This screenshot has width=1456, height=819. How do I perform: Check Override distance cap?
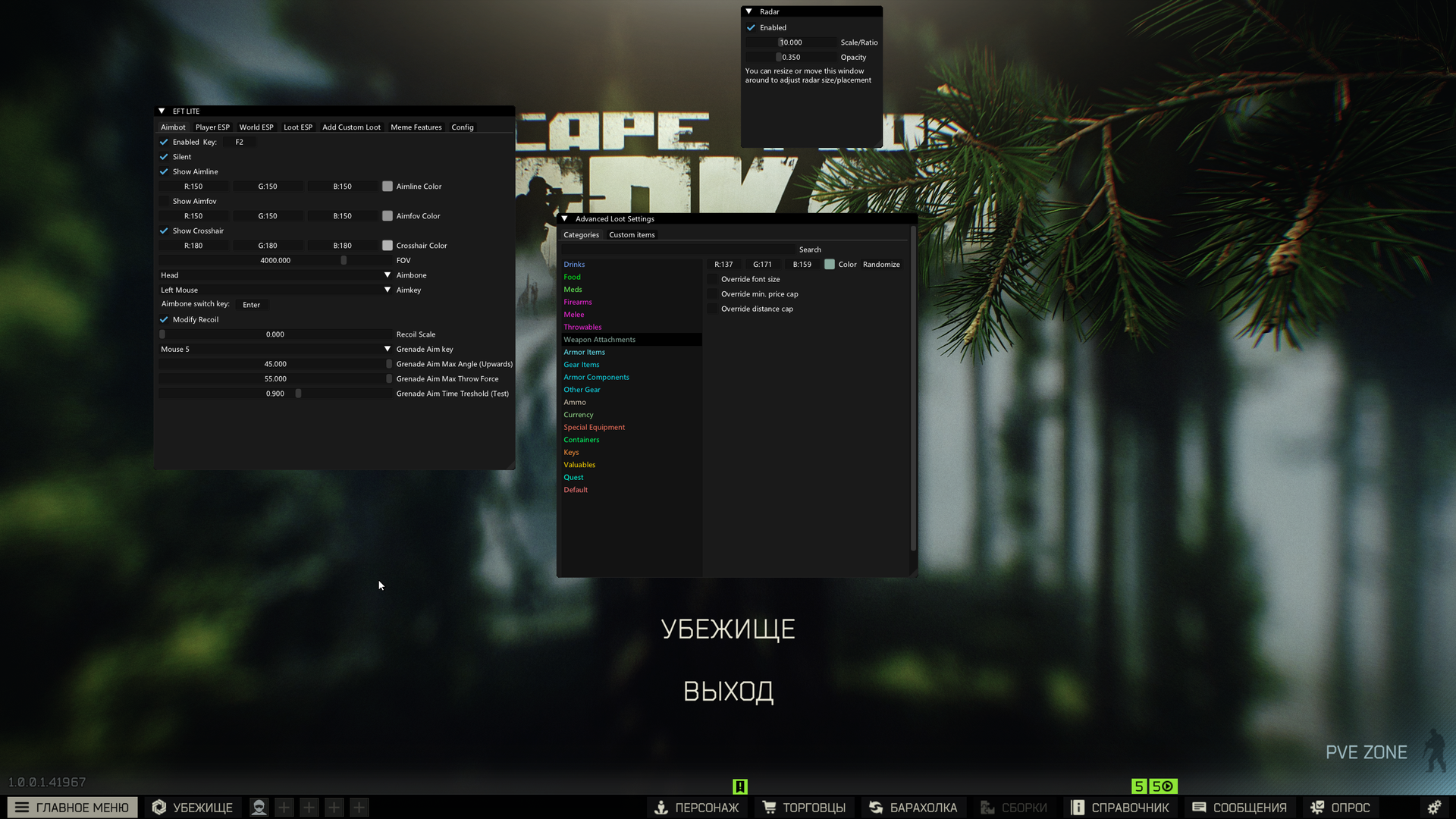pyautogui.click(x=712, y=309)
